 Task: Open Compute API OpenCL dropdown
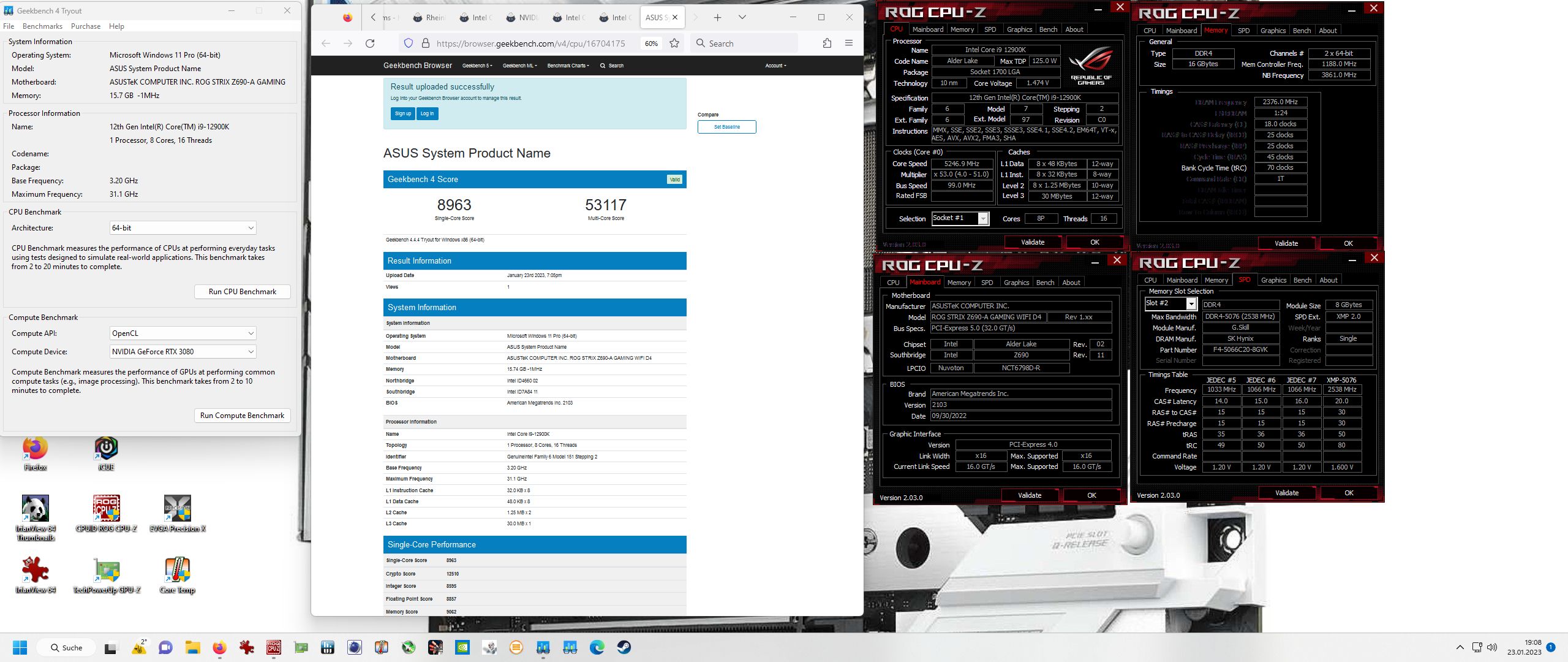[183, 333]
